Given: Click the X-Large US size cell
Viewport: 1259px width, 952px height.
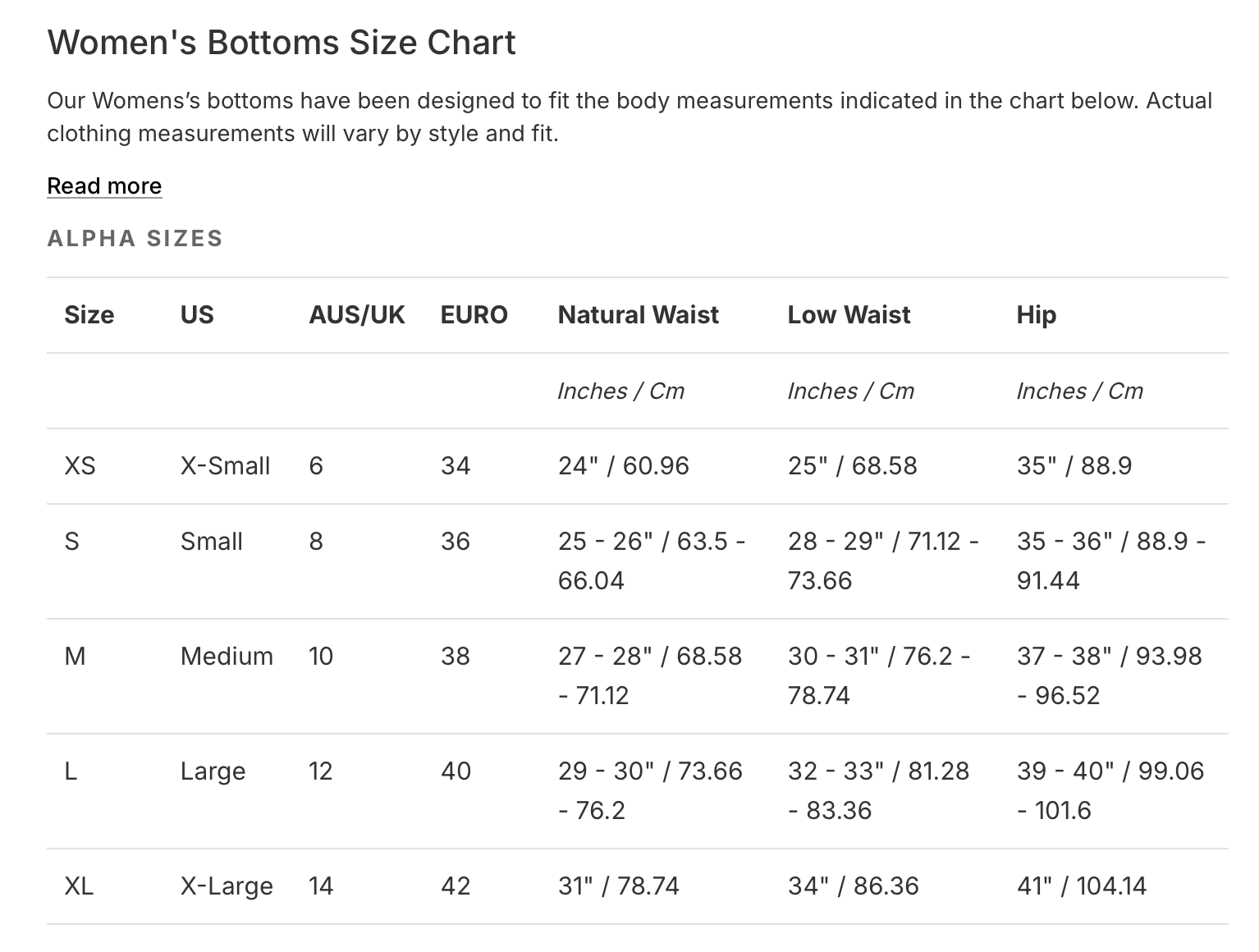Looking at the screenshot, I should 227,886.
